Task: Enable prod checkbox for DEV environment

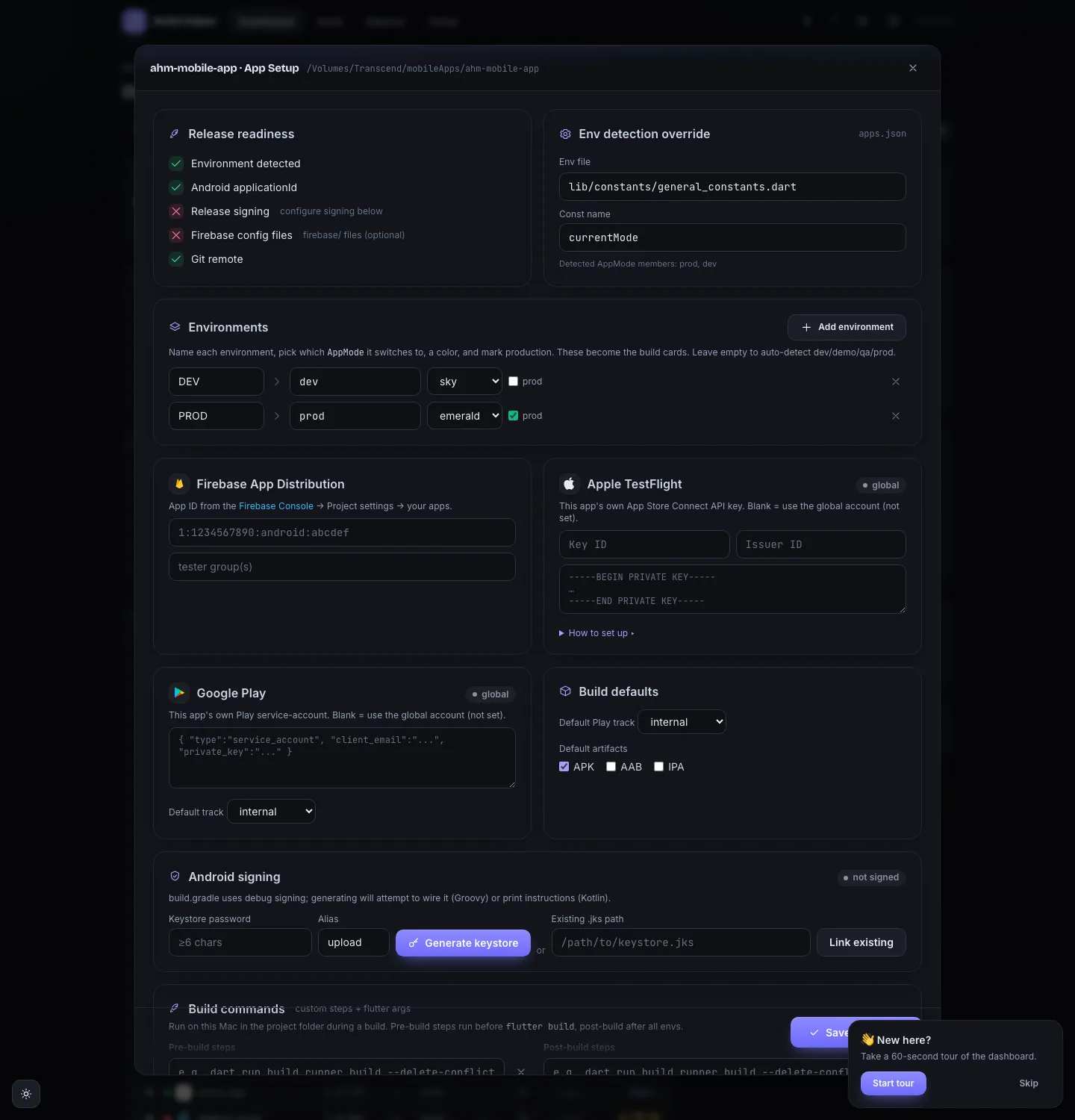Action: (x=513, y=382)
